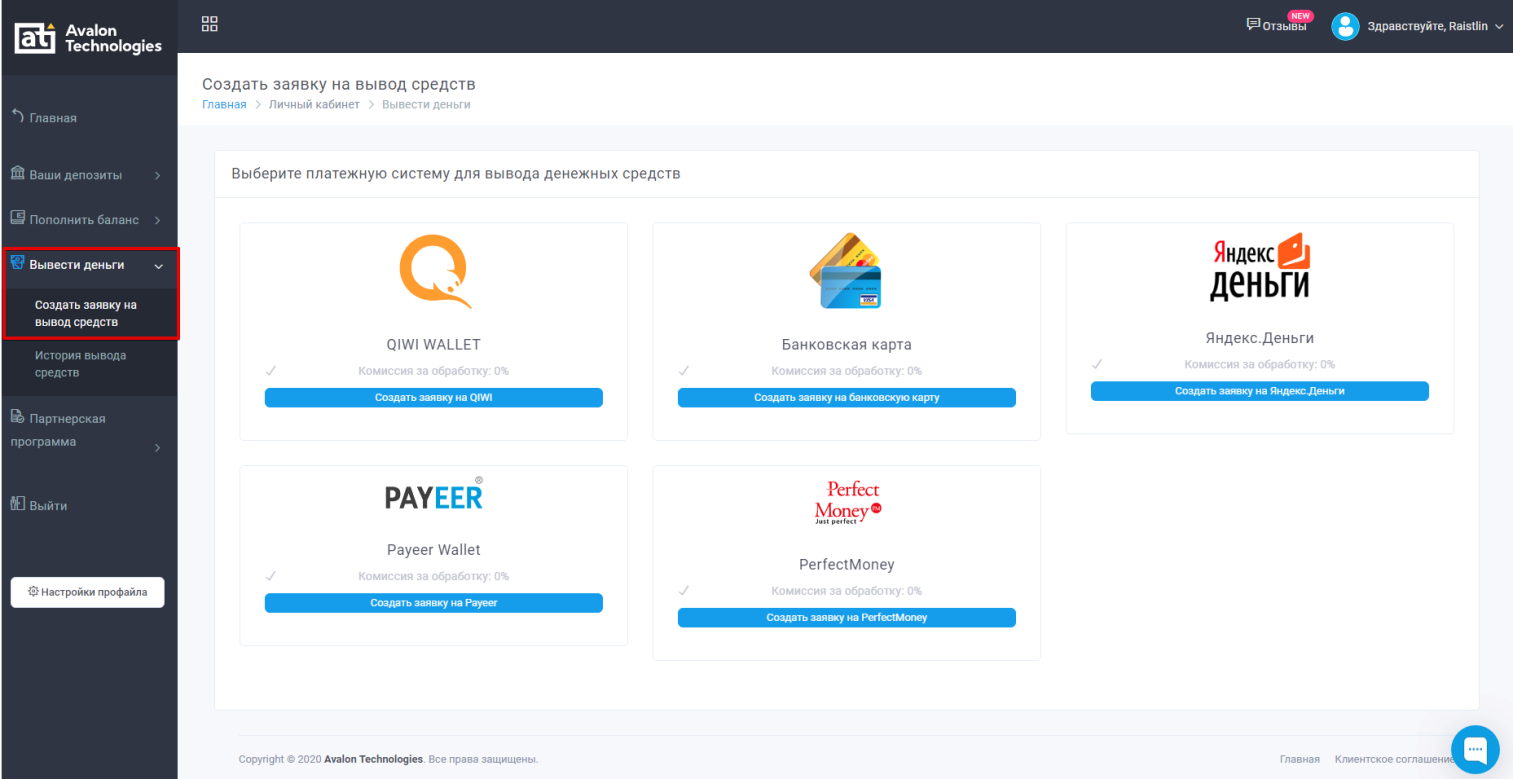The height and width of the screenshot is (779, 1513).
Task: Click the Главная breadcrumb link
Action: pyautogui.click(x=224, y=104)
